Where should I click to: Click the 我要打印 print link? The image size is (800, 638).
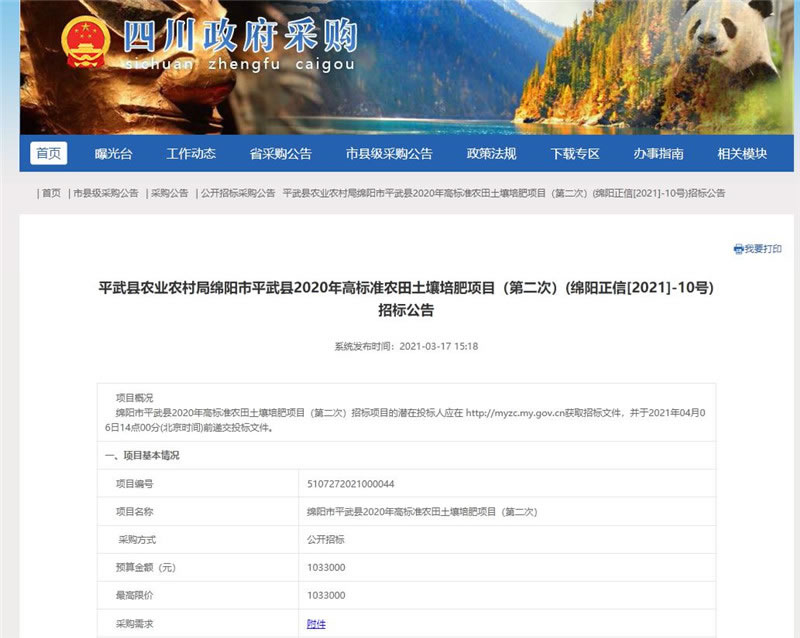pyautogui.click(x=763, y=249)
